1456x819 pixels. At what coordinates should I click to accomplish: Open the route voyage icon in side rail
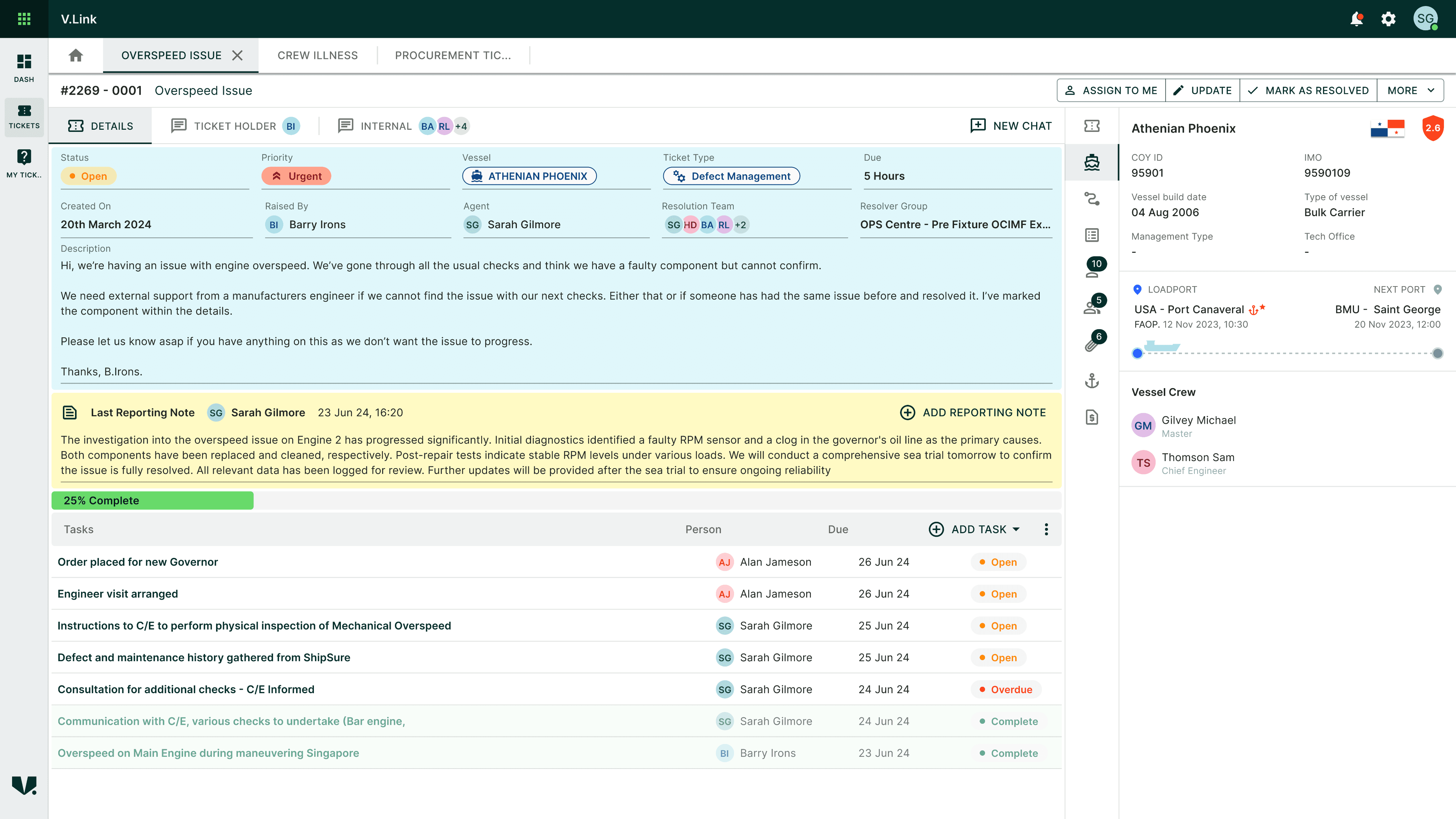[x=1091, y=199]
